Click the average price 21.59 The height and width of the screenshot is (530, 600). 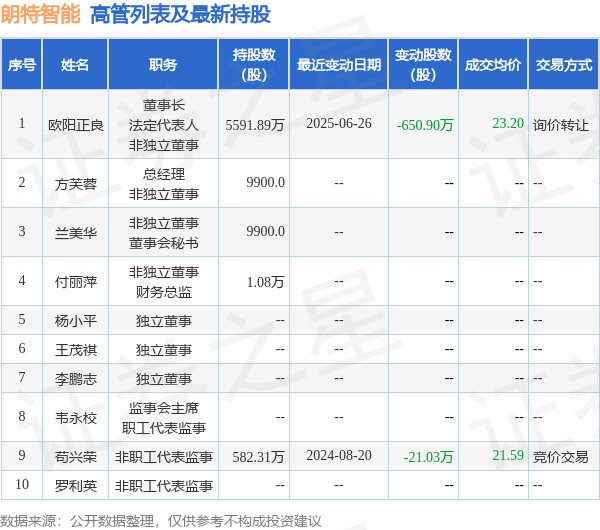click(x=508, y=455)
